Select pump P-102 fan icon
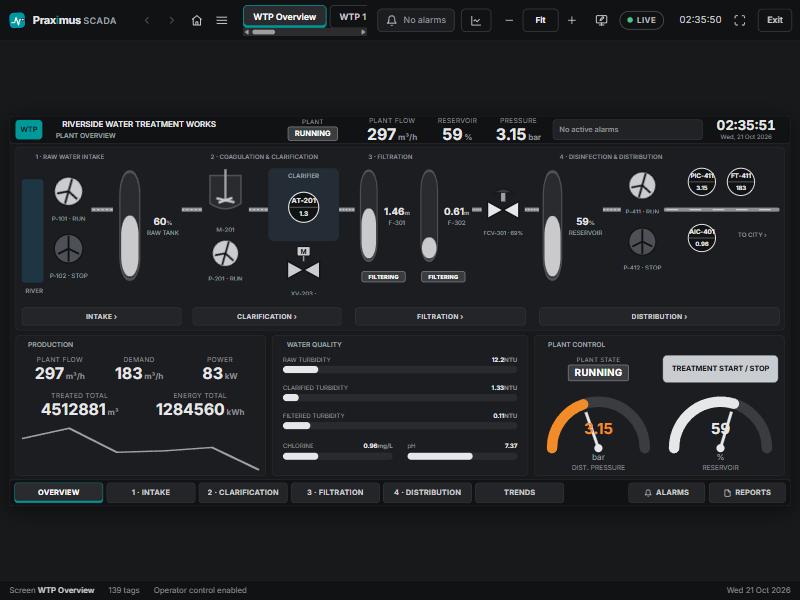Screen dimensions: 800x600 coord(68,249)
